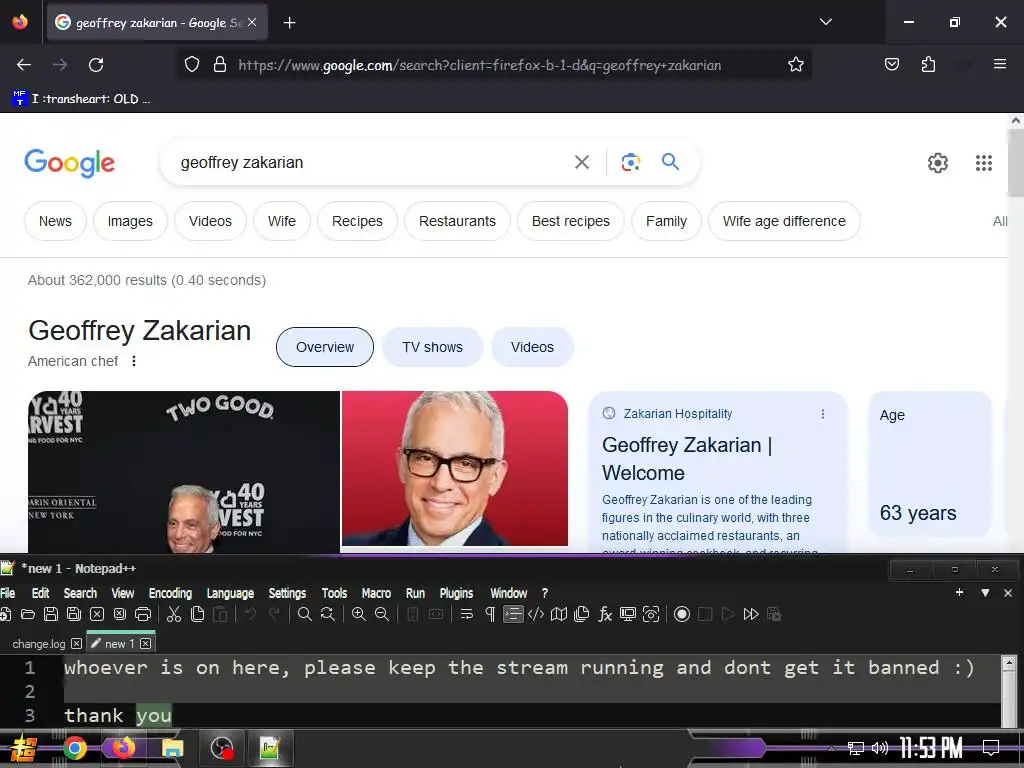This screenshot has height=768, width=1024.
Task: Open the File menu in Notepad++
Action: click(8, 593)
